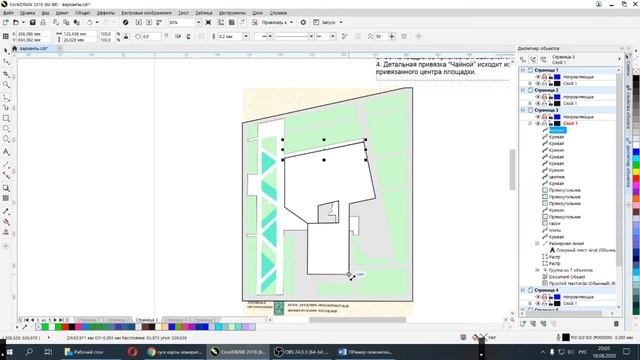This screenshot has height=360, width=640.
Task: Click the Full-screen preview icon
Action: (x=209, y=22)
